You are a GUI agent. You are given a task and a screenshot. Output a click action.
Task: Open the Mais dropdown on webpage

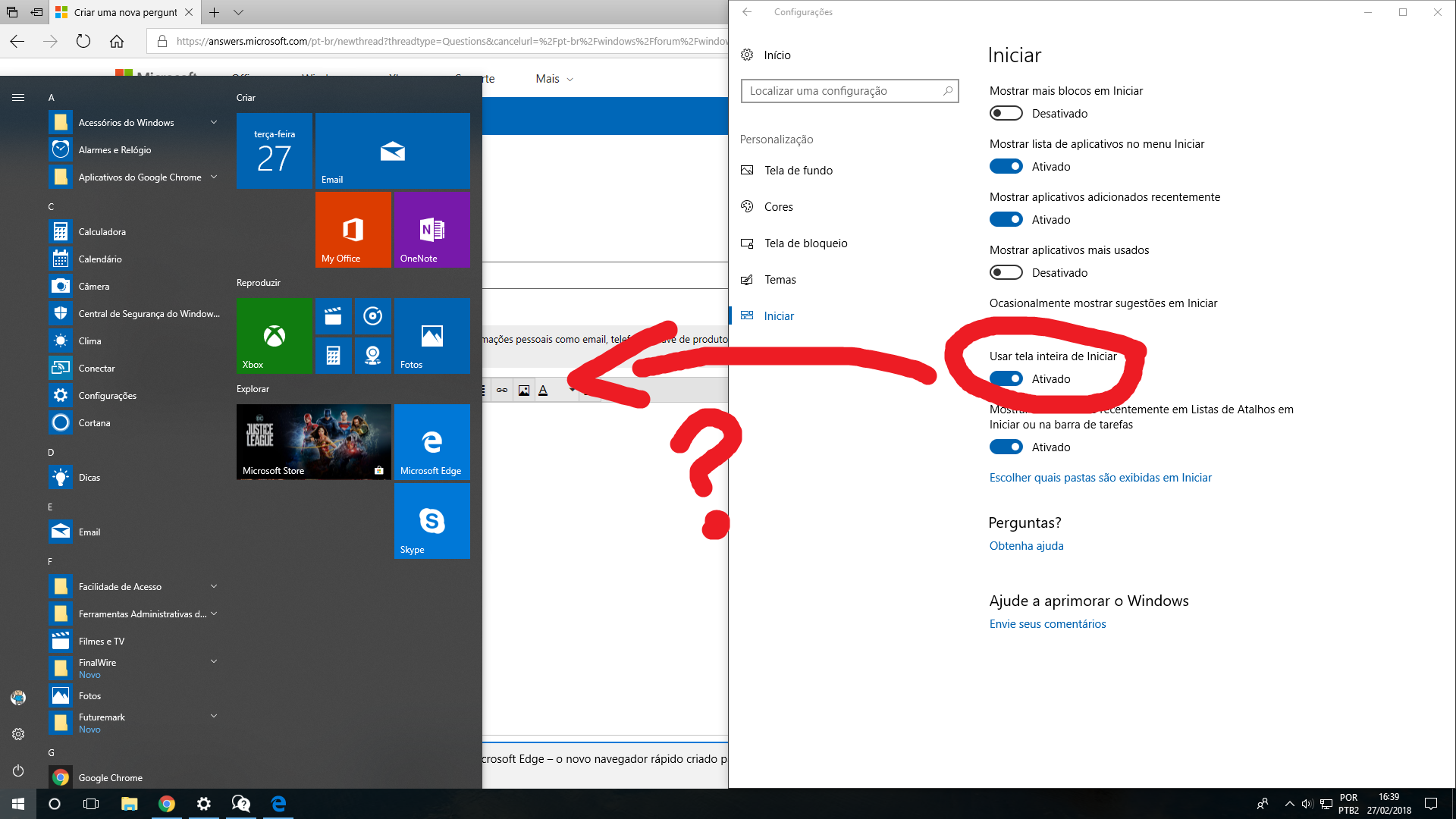[x=554, y=79]
